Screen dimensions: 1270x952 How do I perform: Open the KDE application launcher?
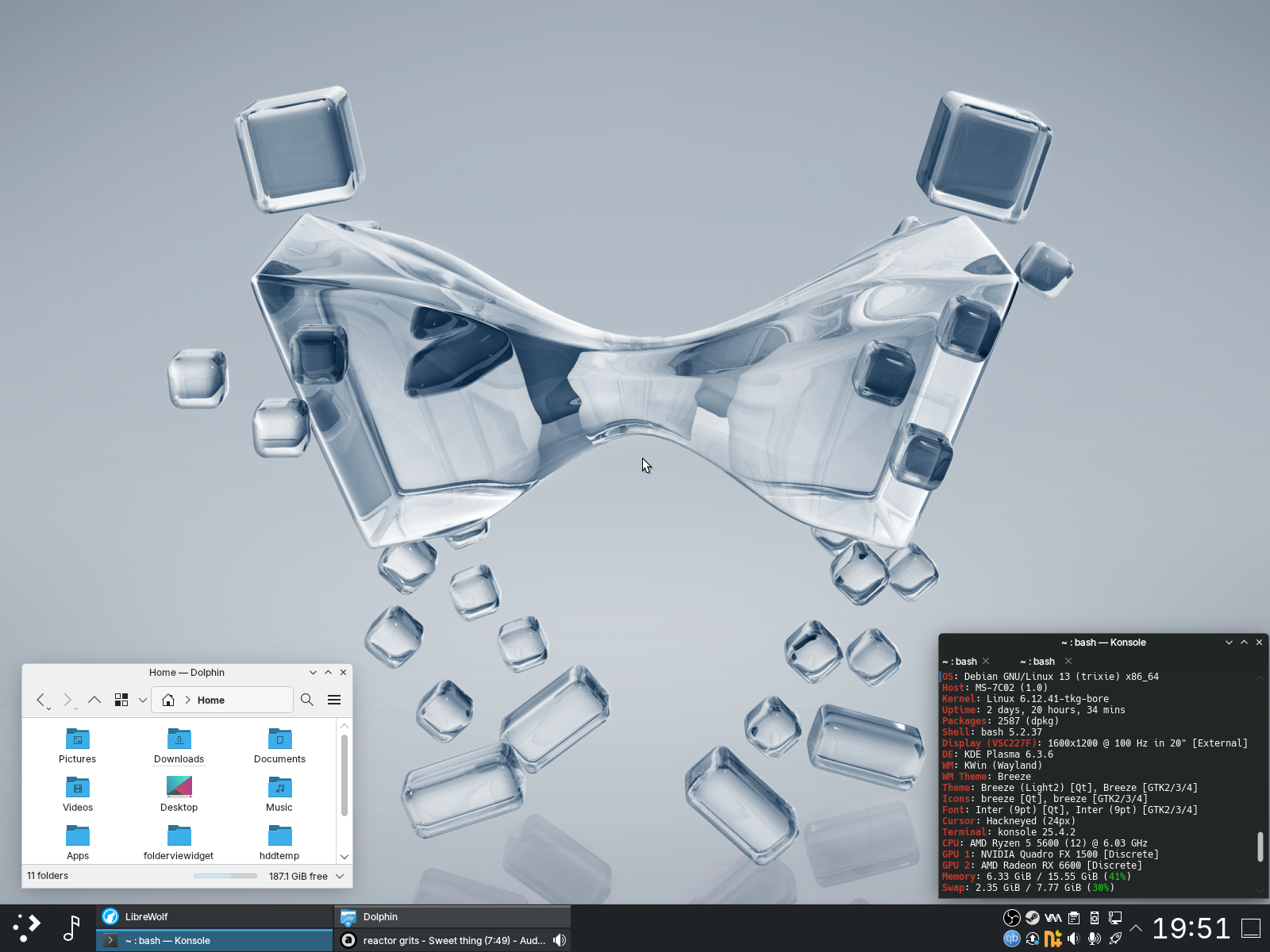26,928
